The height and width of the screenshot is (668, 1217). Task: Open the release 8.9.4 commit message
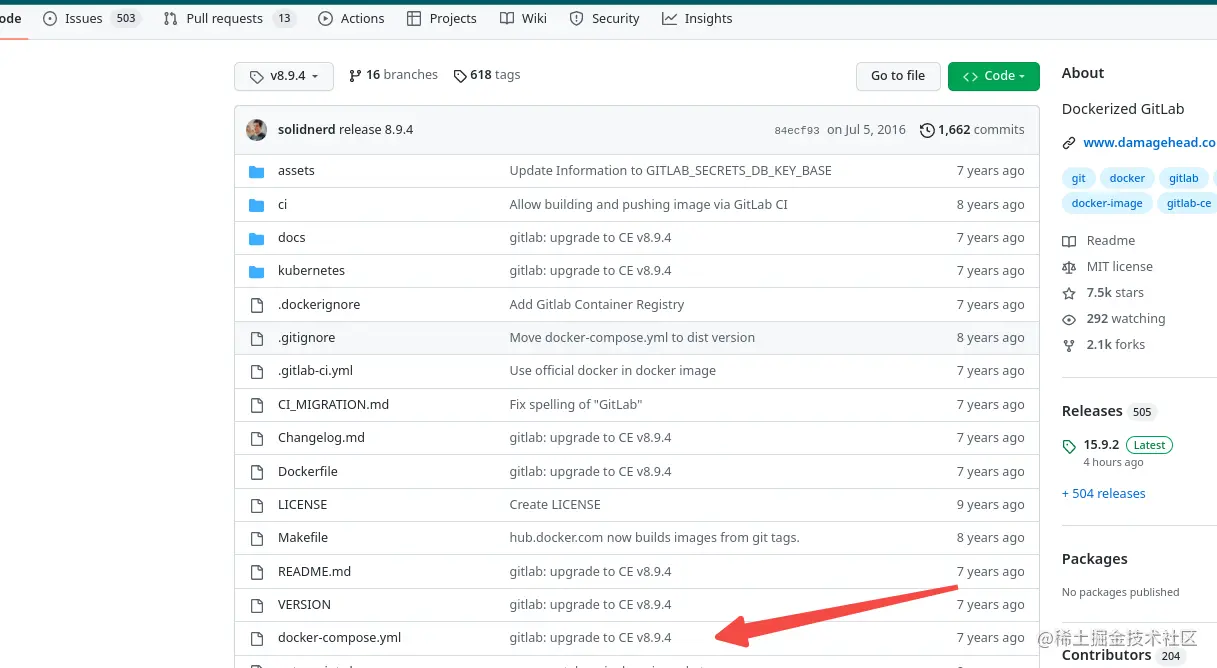376,130
